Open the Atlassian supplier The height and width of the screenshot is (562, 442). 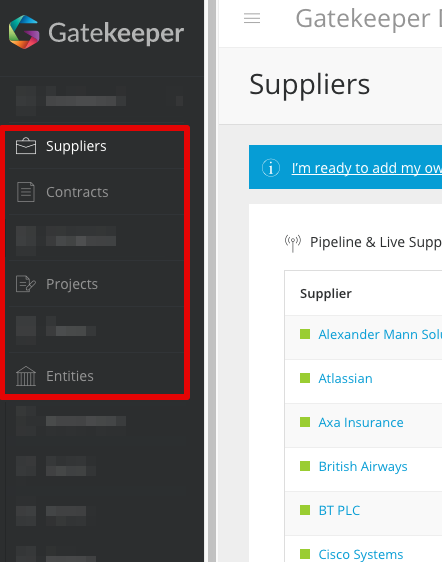pyautogui.click(x=345, y=378)
